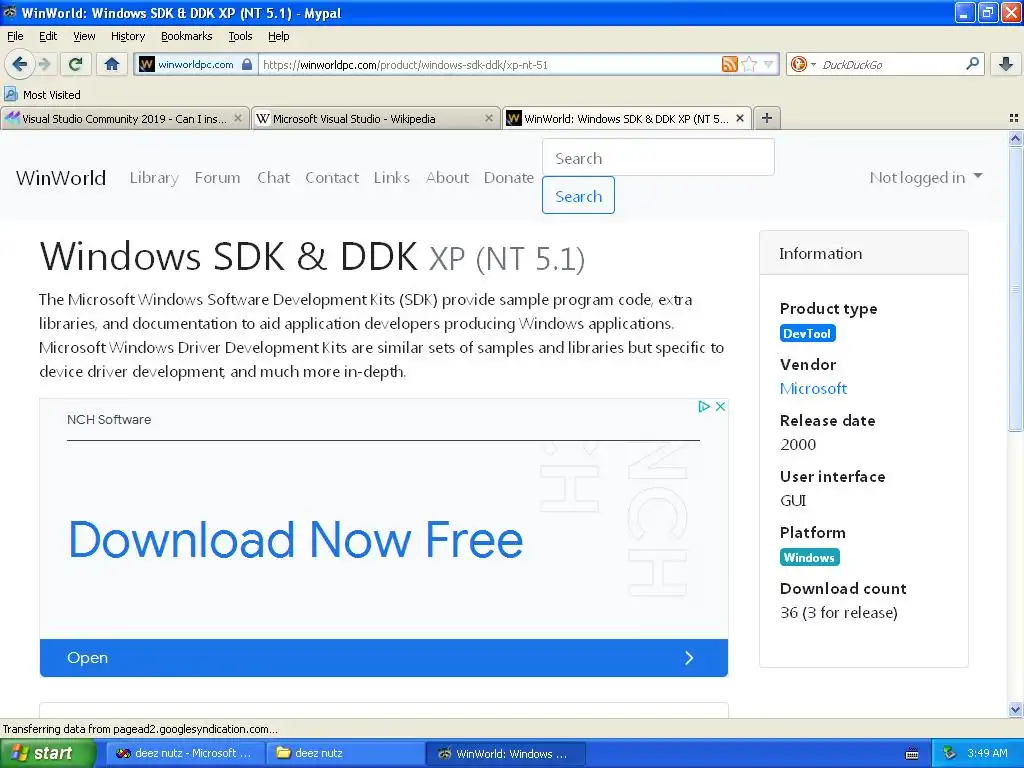Viewport: 1024px width, 768px height.
Task: Click the 3:49 AM taskbar clock
Action: (x=987, y=753)
